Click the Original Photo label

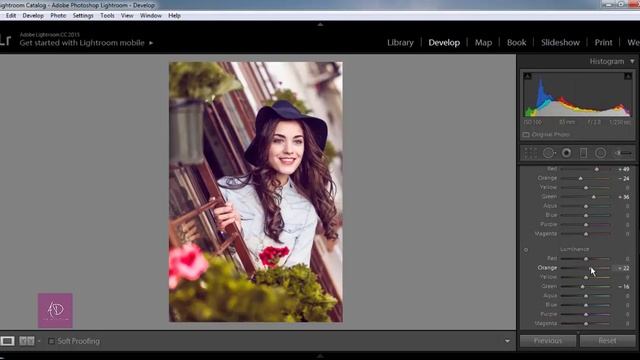[x=551, y=134]
